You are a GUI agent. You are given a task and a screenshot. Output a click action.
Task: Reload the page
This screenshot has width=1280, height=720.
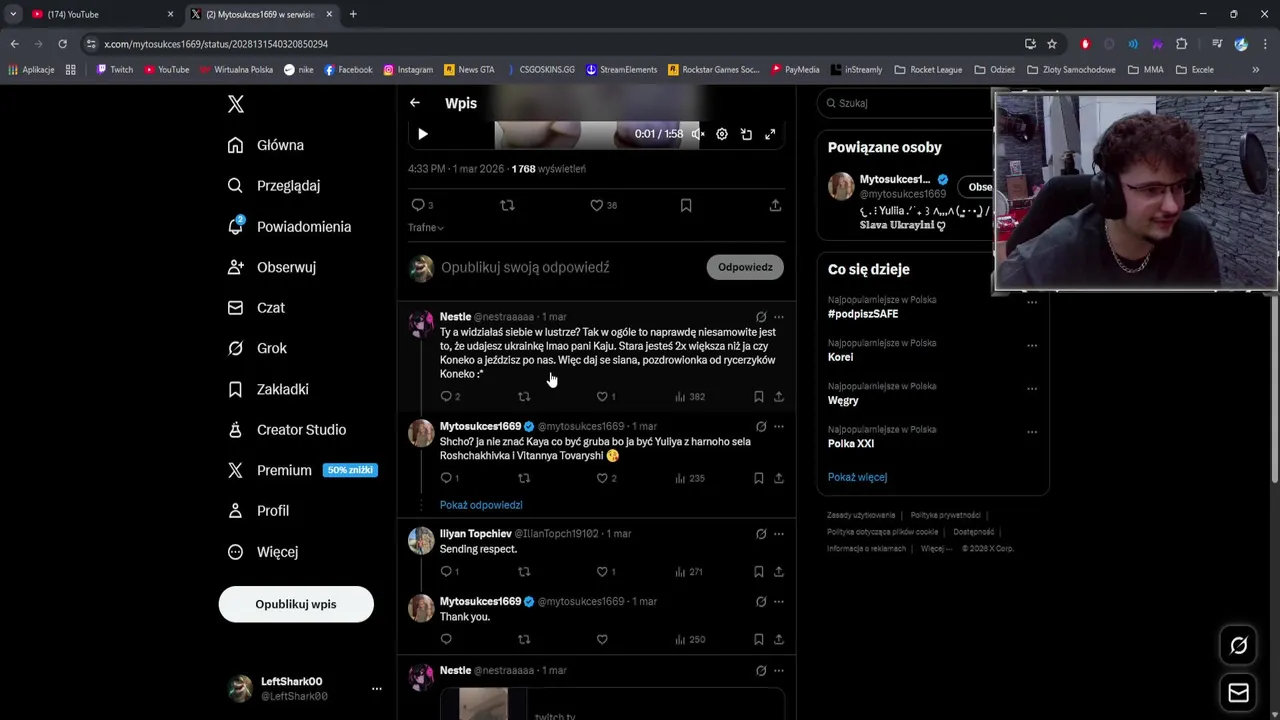coord(62,44)
